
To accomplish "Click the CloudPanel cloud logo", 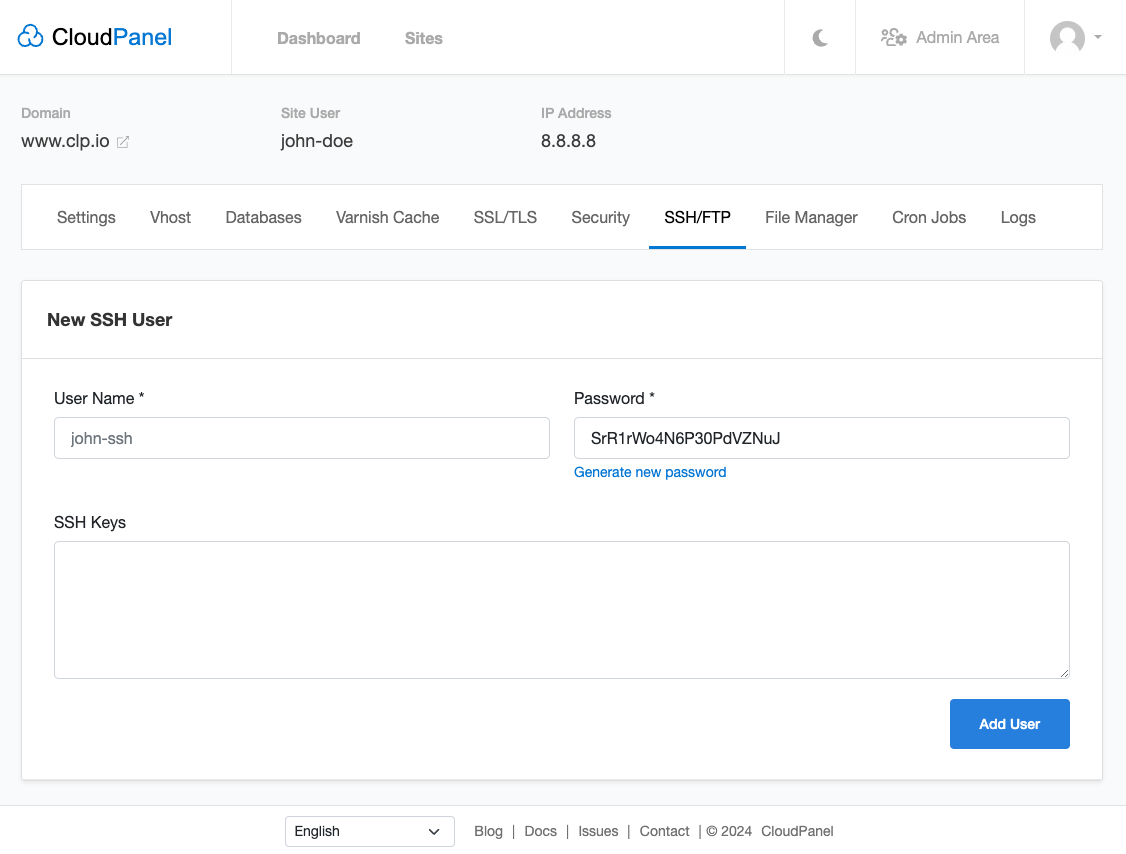I will pos(30,36).
